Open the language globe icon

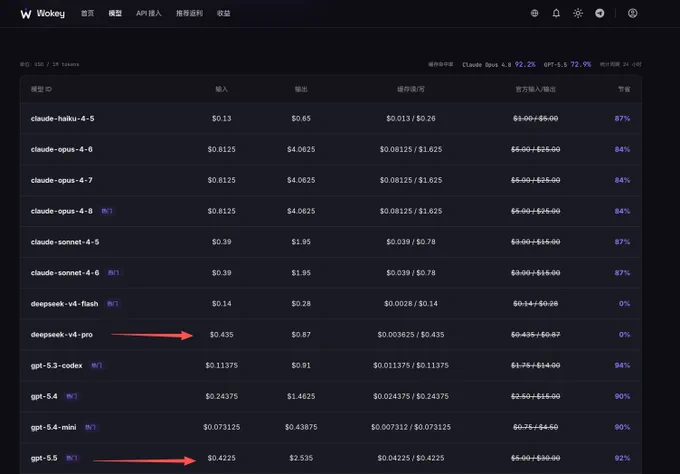point(534,13)
